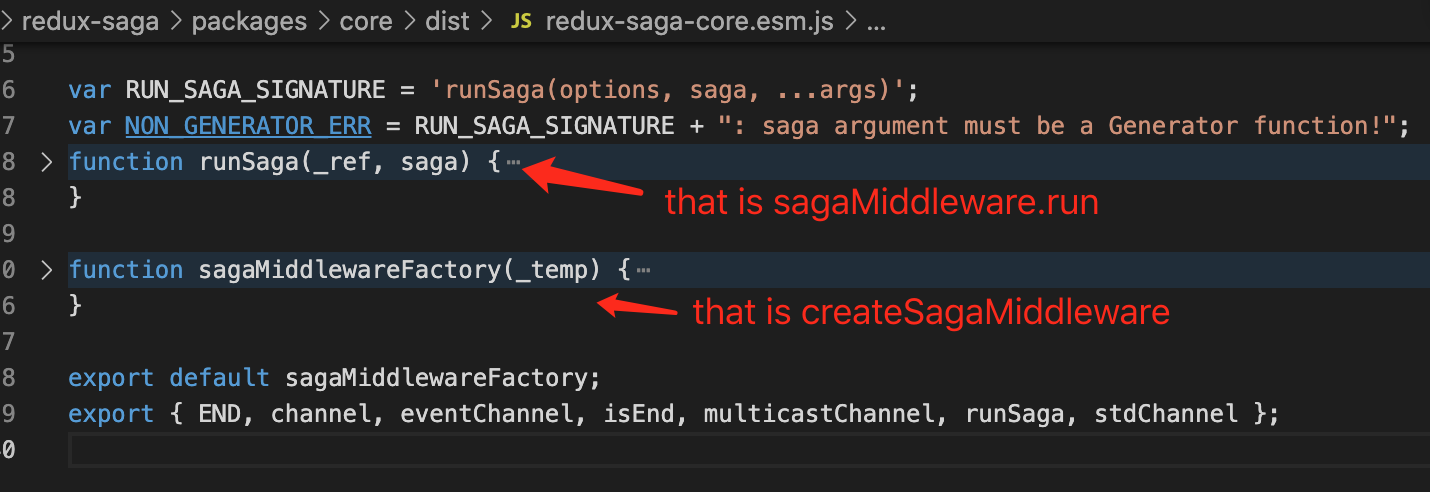
Task: Click the JS file icon in breadcrumb
Action: (x=521, y=21)
